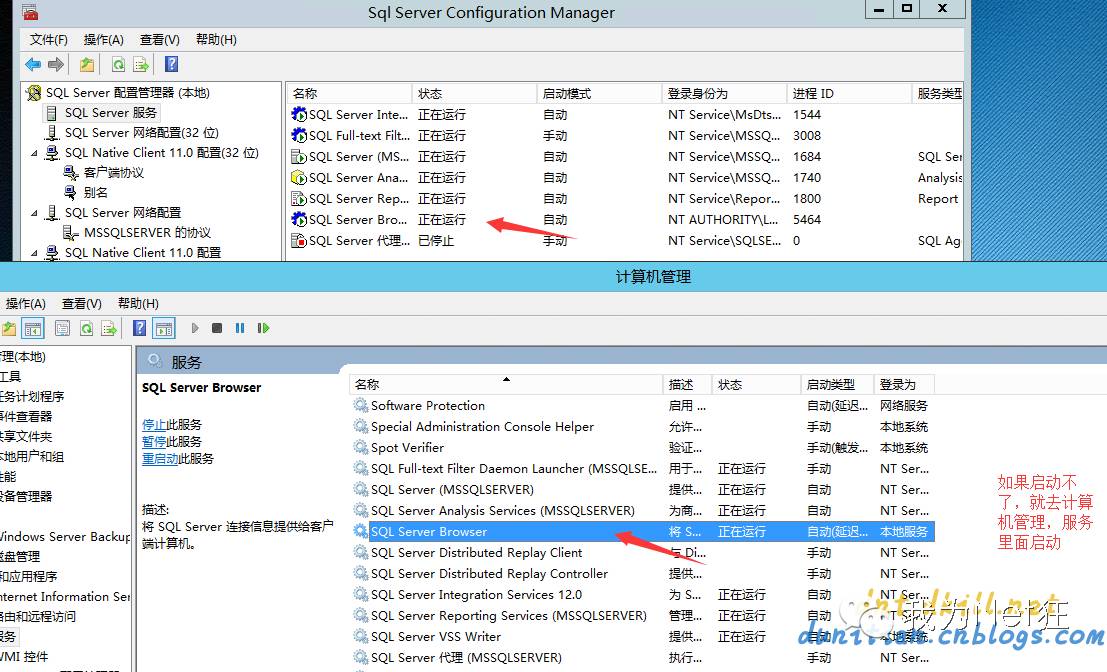This screenshot has width=1107, height=672.
Task: Refresh the Configuration Manager service list
Action: point(118,65)
